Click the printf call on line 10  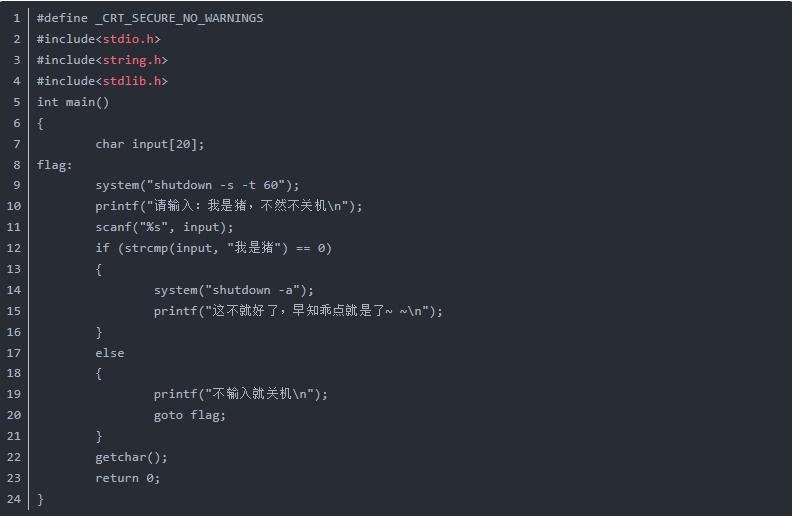(x=229, y=206)
